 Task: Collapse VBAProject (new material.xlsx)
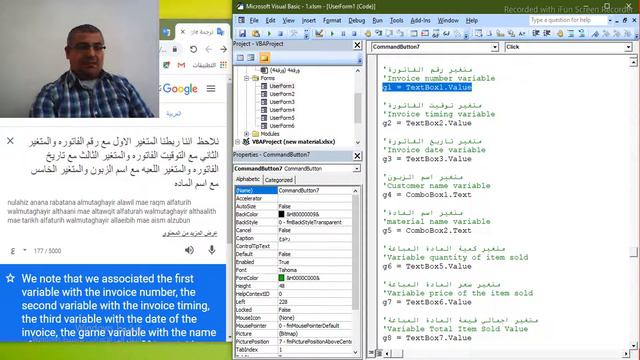click(238, 142)
